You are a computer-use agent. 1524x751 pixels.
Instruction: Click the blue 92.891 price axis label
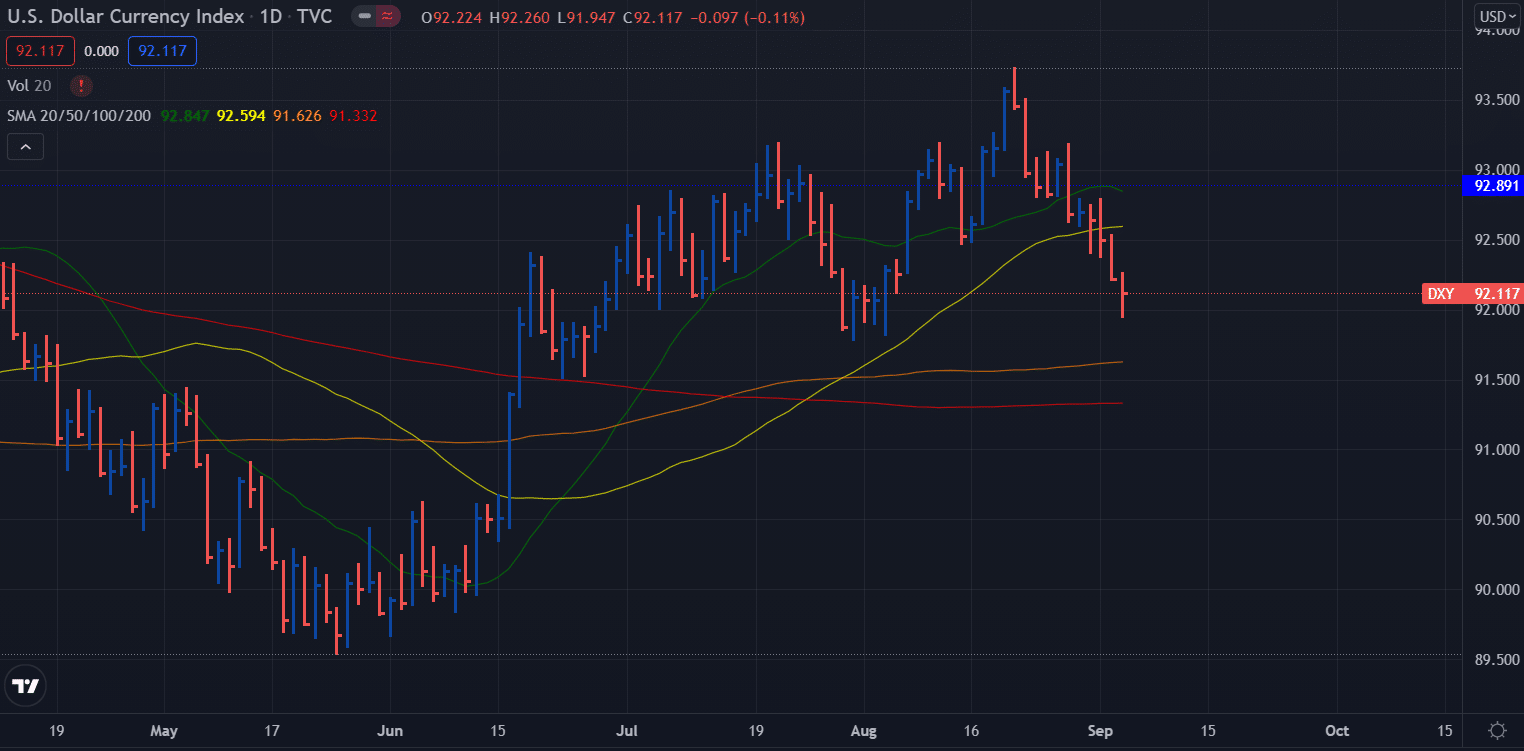tap(1492, 185)
